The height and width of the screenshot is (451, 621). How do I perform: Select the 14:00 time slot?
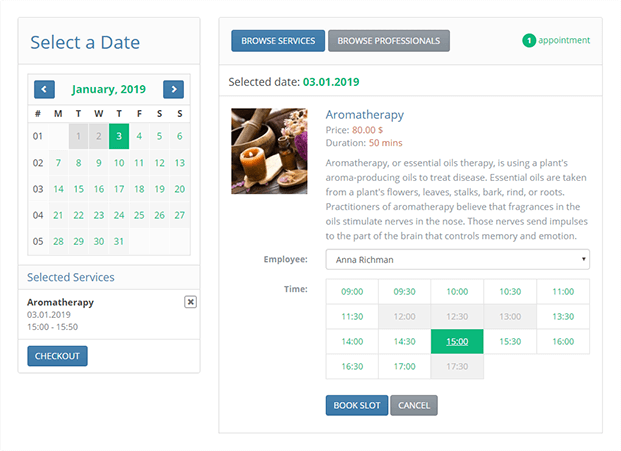pyautogui.click(x=352, y=342)
